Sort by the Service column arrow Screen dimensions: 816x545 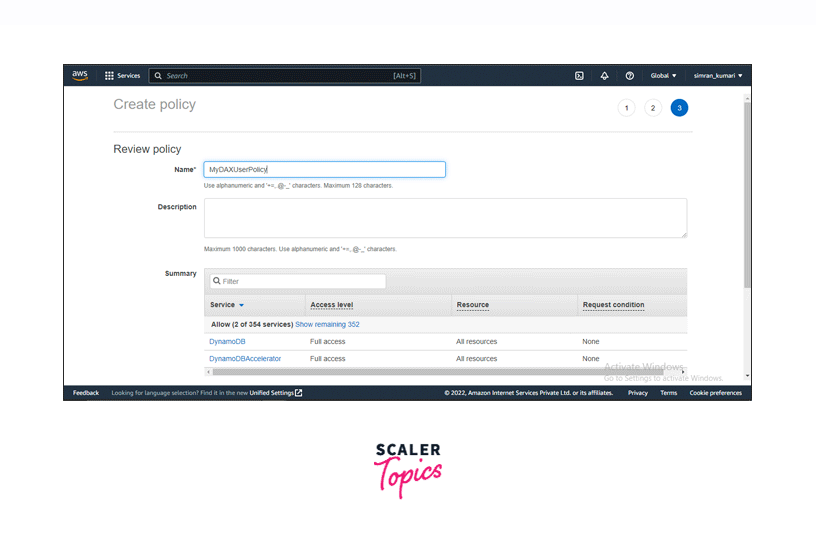tap(242, 305)
